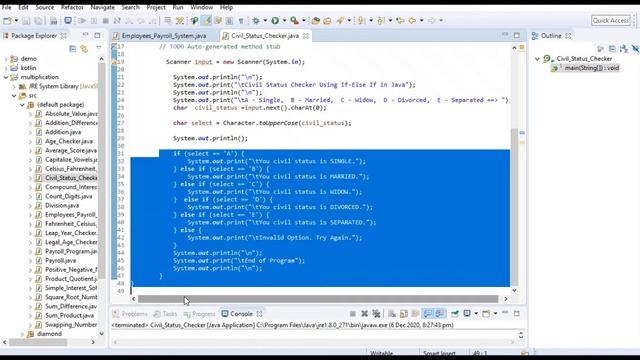Viewport: 640px width, 360px height.
Task: Toggle Mark Occurrences in toolbar
Action: click(206, 20)
